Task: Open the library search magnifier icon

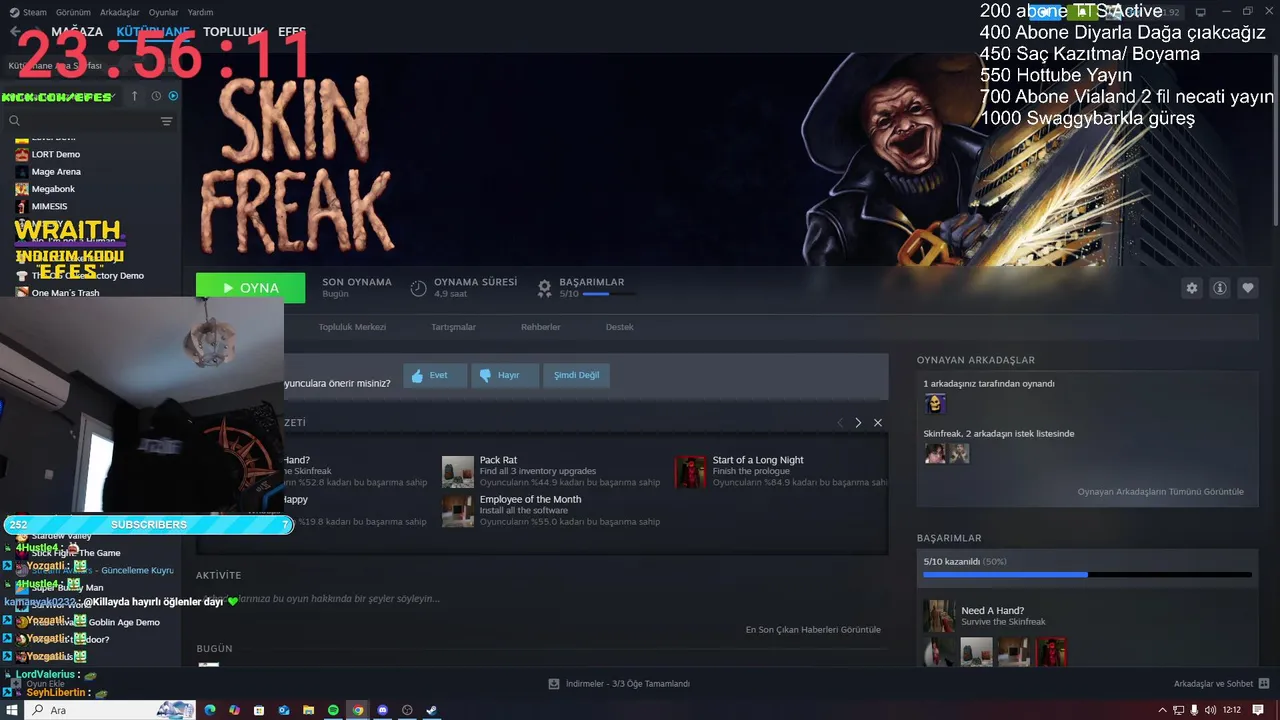Action: coord(14,121)
